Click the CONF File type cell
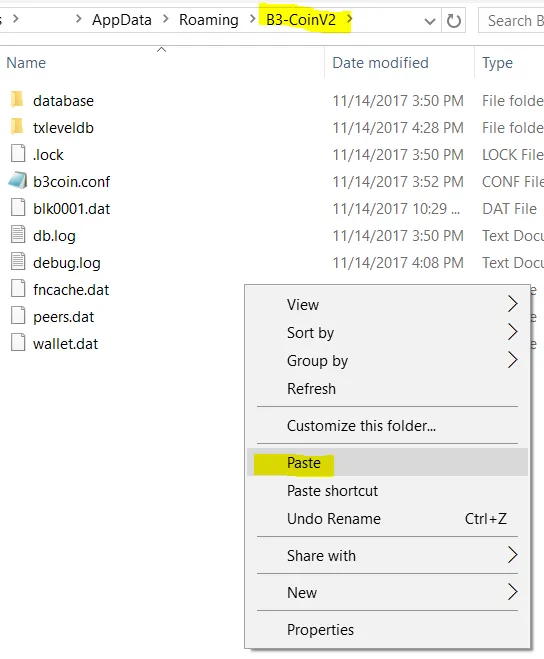Viewport: 544px width, 659px height. coord(513,182)
